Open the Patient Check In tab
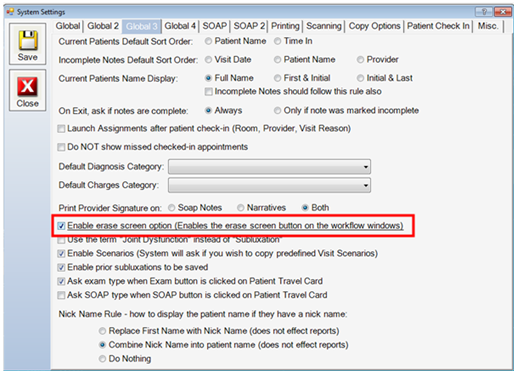Image resolution: width=516 pixels, height=373 pixels. pyautogui.click(x=438, y=26)
